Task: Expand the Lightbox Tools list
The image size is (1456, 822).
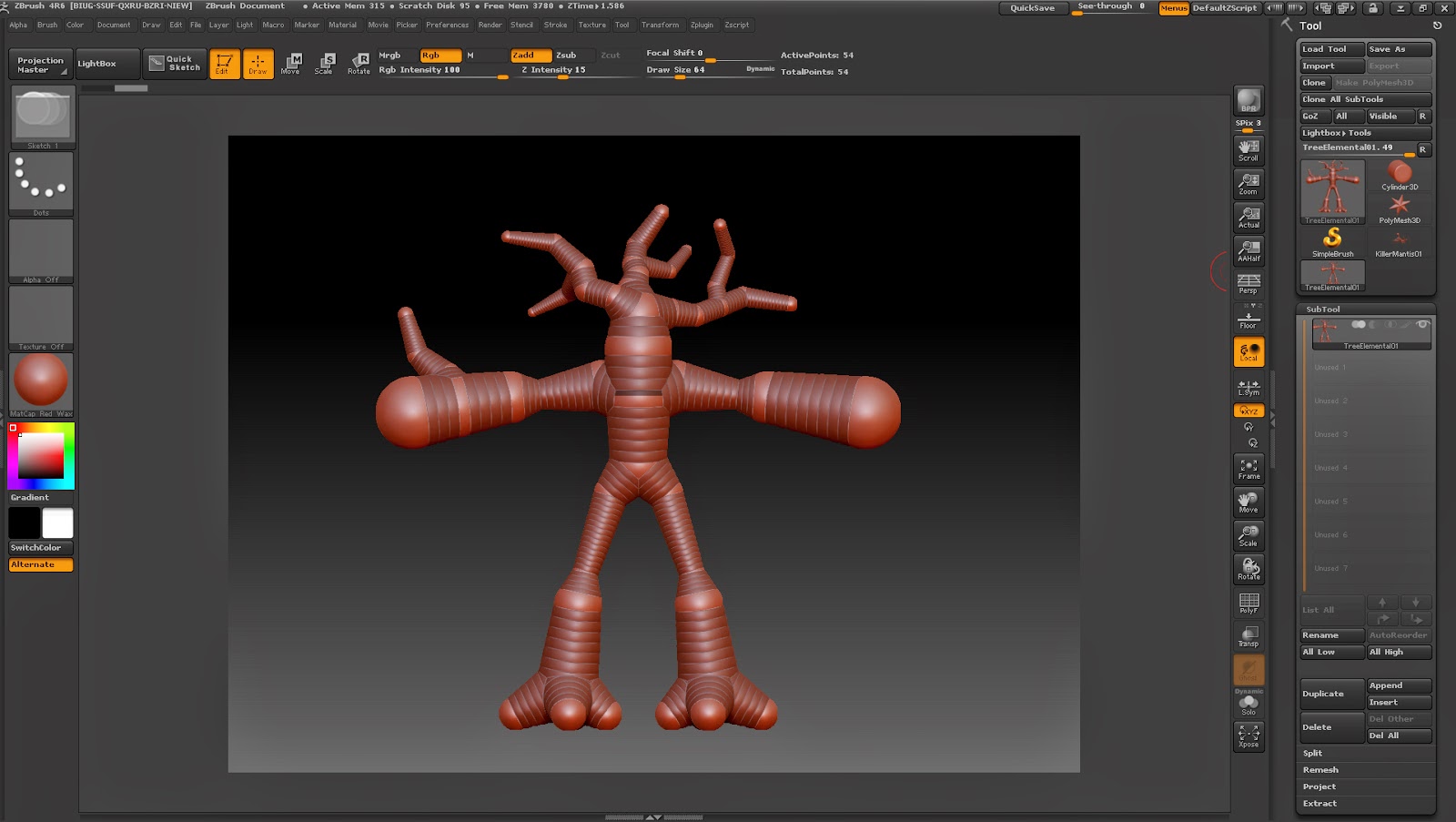Action: coord(1337,133)
